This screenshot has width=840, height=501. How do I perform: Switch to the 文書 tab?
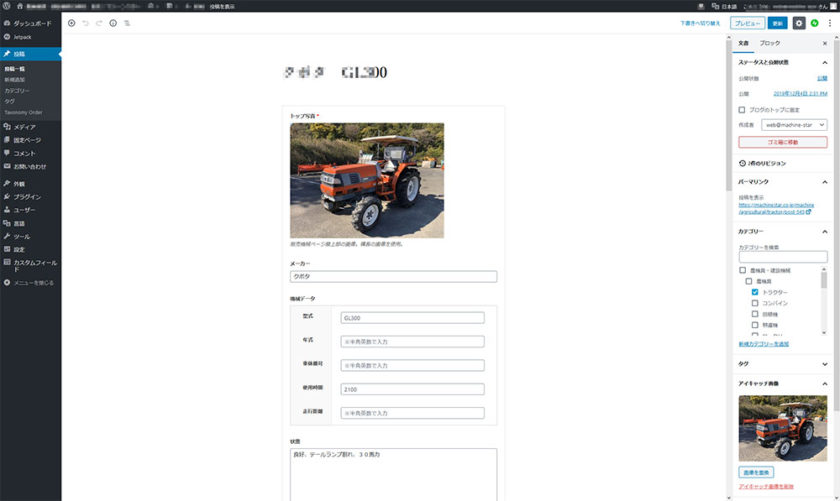(744, 43)
